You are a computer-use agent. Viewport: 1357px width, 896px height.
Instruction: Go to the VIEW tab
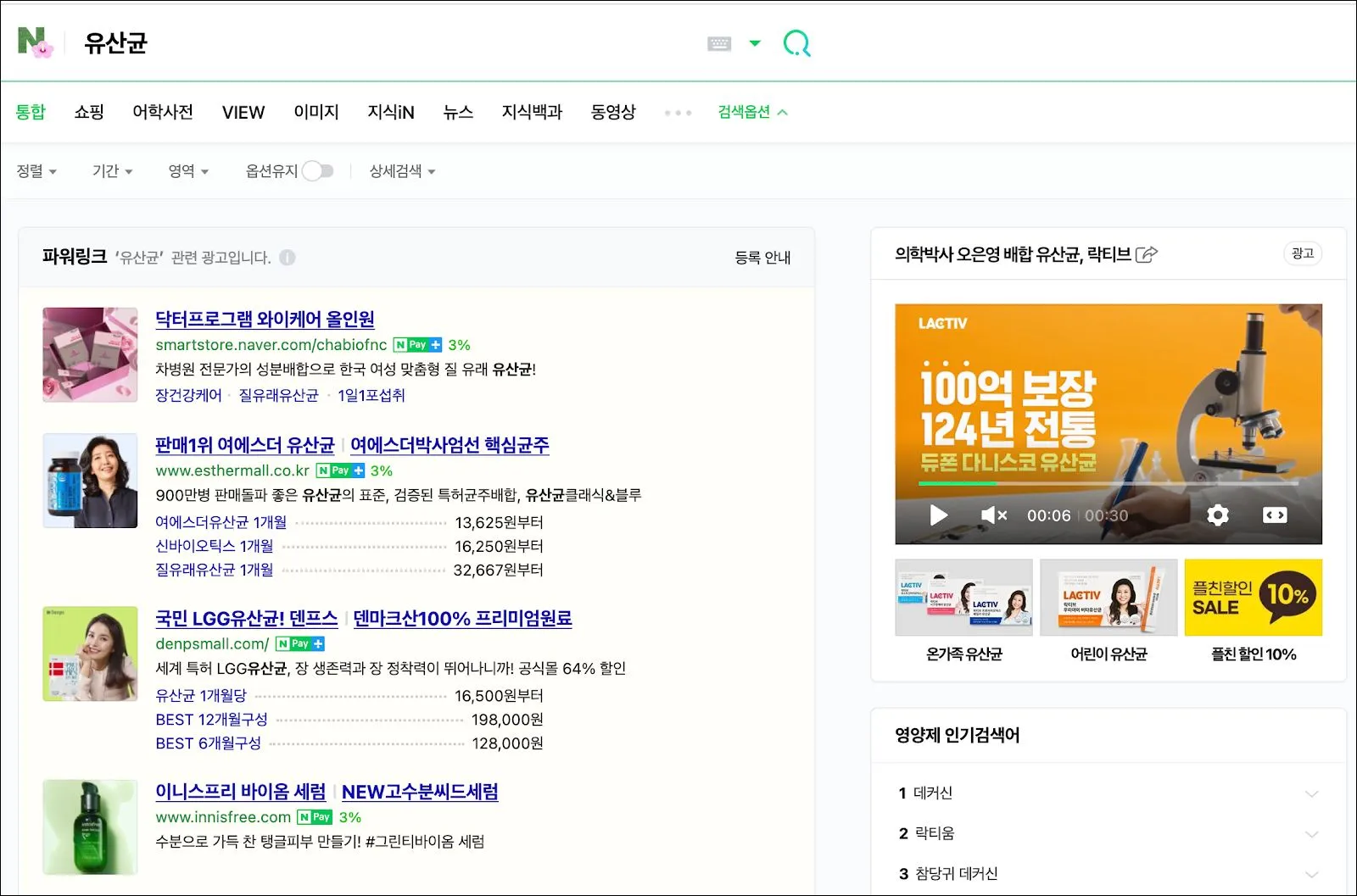(x=243, y=112)
